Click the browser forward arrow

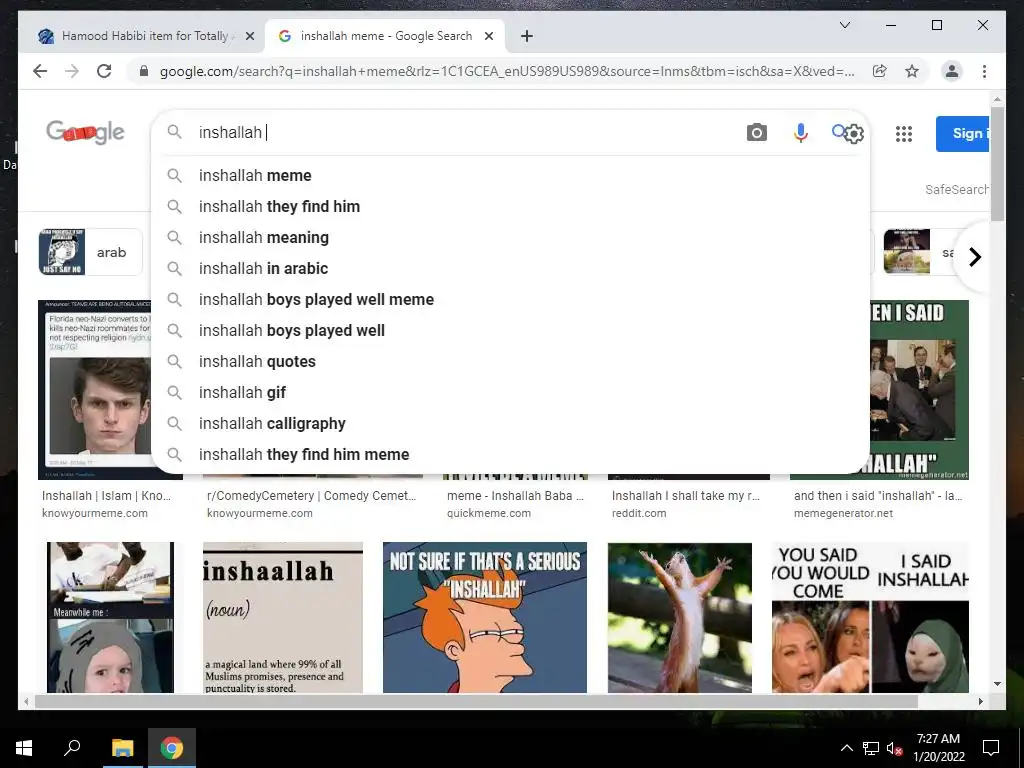(72, 71)
